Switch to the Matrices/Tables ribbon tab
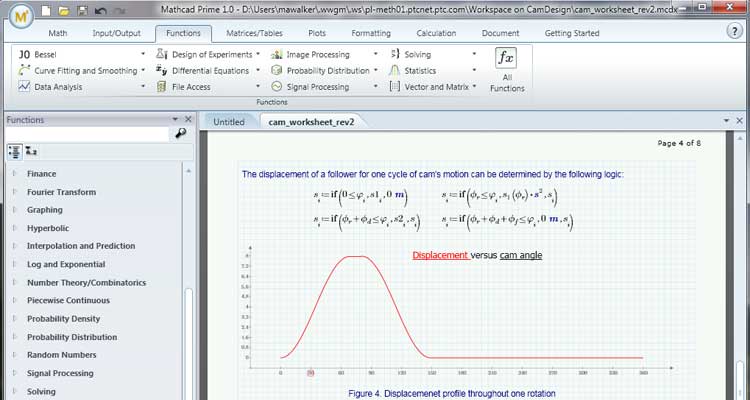The image size is (750, 400). coord(254,33)
